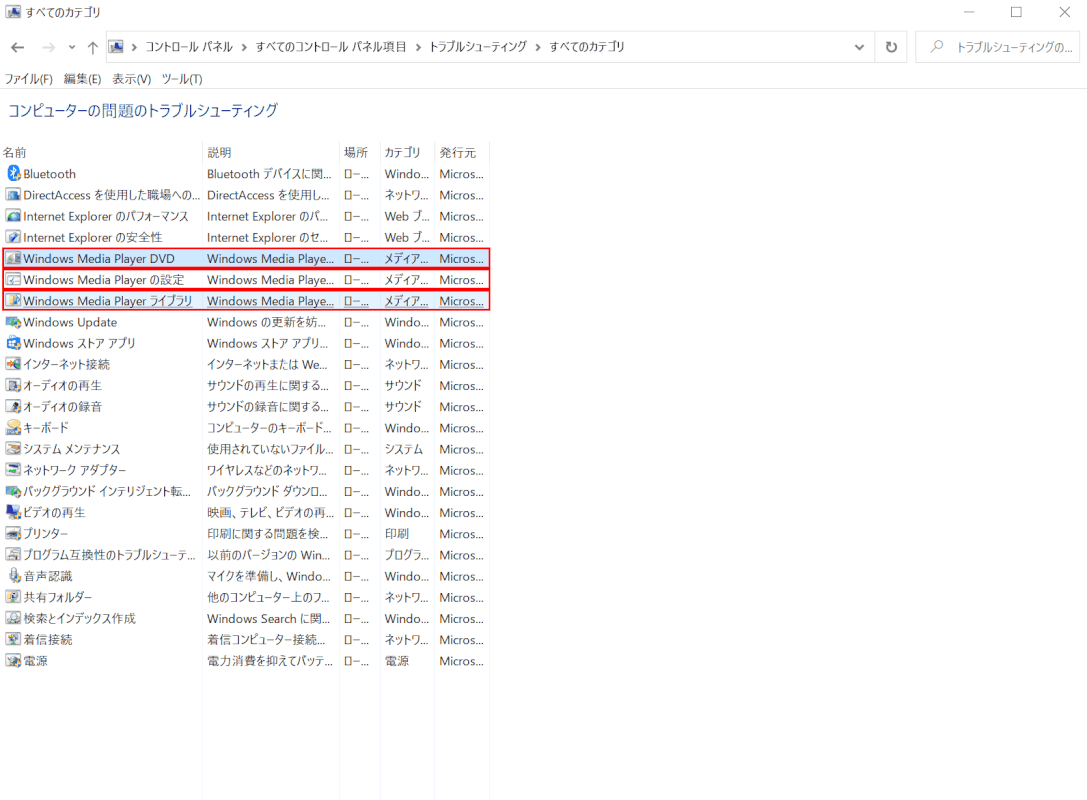The width and height of the screenshot is (1087, 800).
Task: Click the ビデオの再生 icon
Action: pyautogui.click(x=13, y=512)
